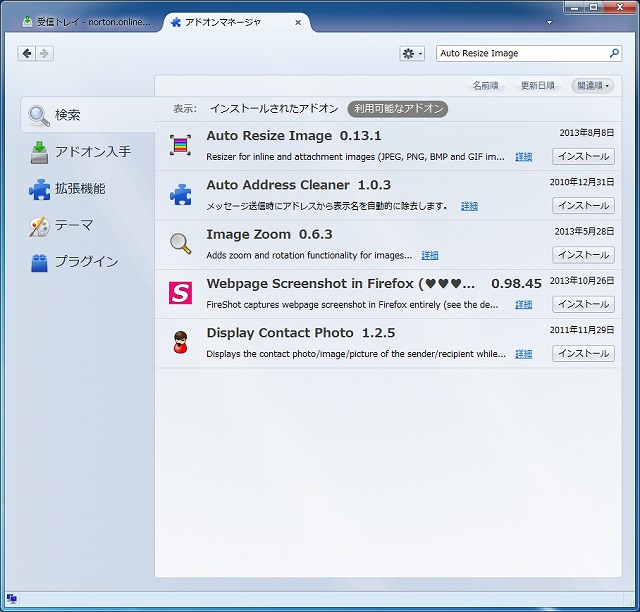Image resolution: width=640 pixels, height=612 pixels.
Task: Open 詳細 link for Auto Resize Image
Action: (523, 157)
